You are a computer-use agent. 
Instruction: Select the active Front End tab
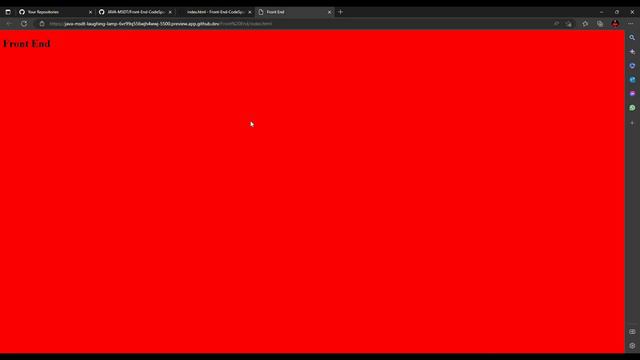pos(294,12)
